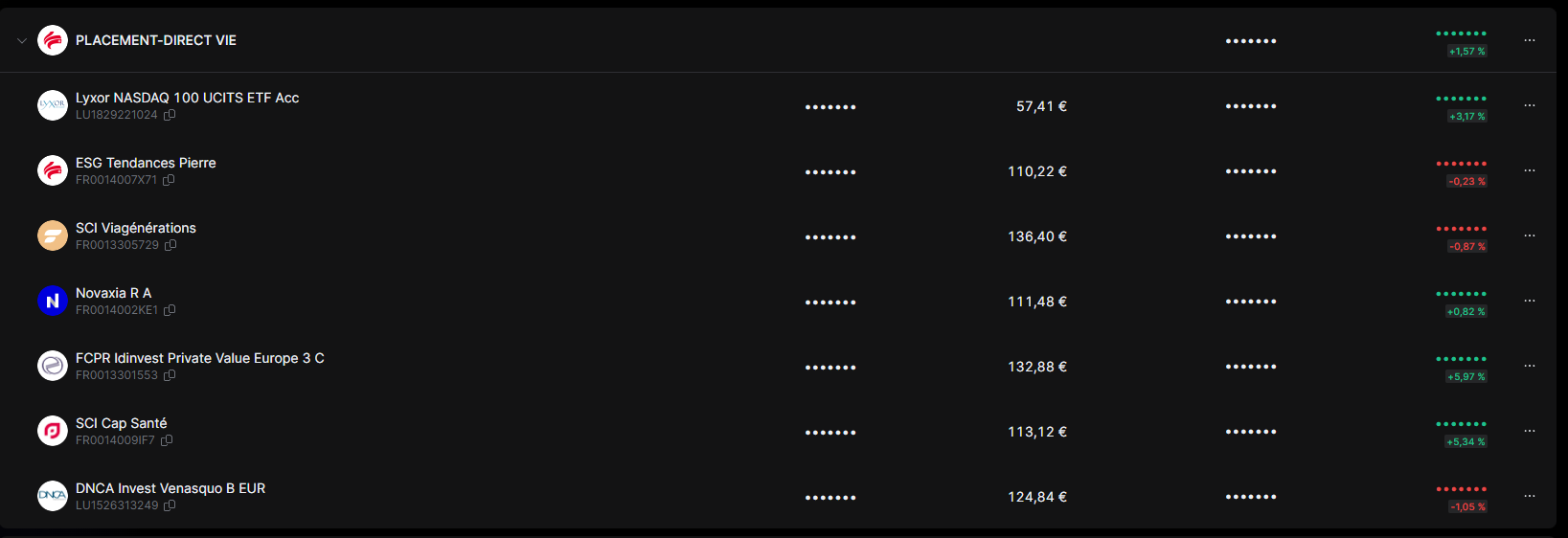
Task: Click the Lyxor NASDAQ 100 UCITS ETF name
Action: coord(187,98)
